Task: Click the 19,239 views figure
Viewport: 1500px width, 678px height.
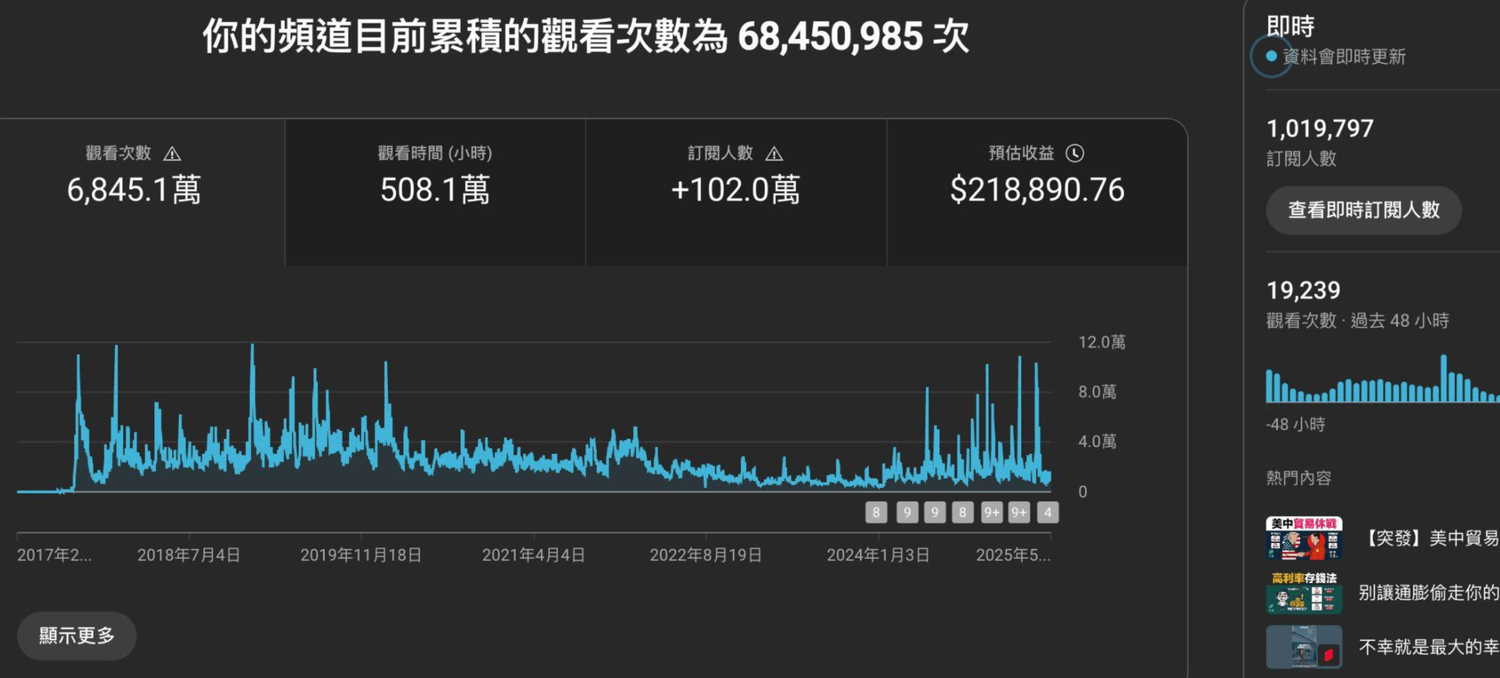Action: coord(1303,291)
